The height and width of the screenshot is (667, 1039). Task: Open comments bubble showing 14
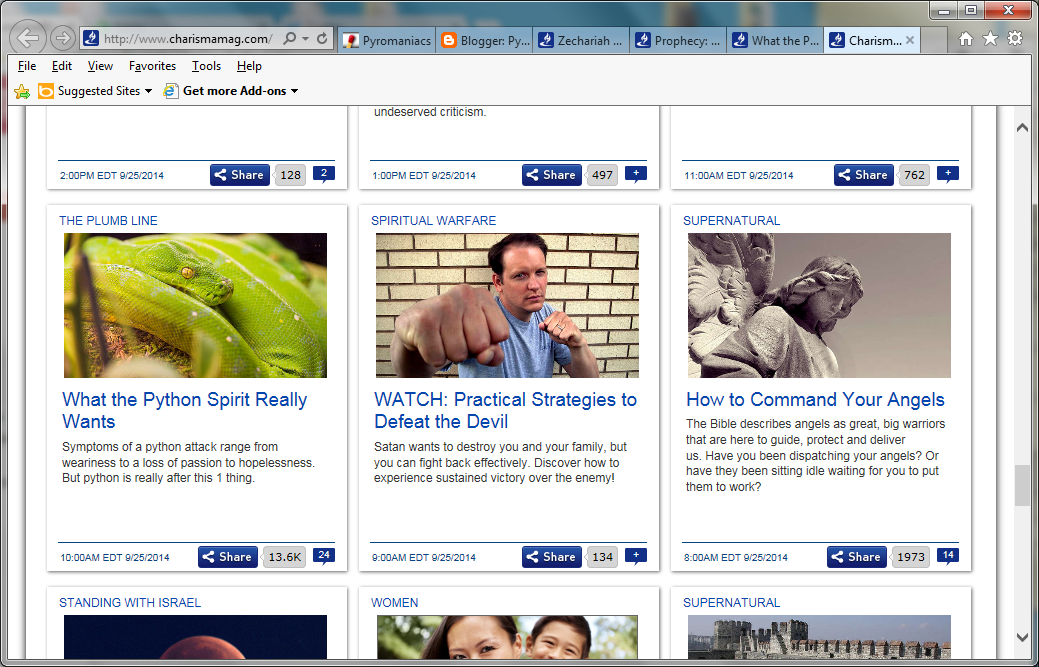(x=948, y=556)
